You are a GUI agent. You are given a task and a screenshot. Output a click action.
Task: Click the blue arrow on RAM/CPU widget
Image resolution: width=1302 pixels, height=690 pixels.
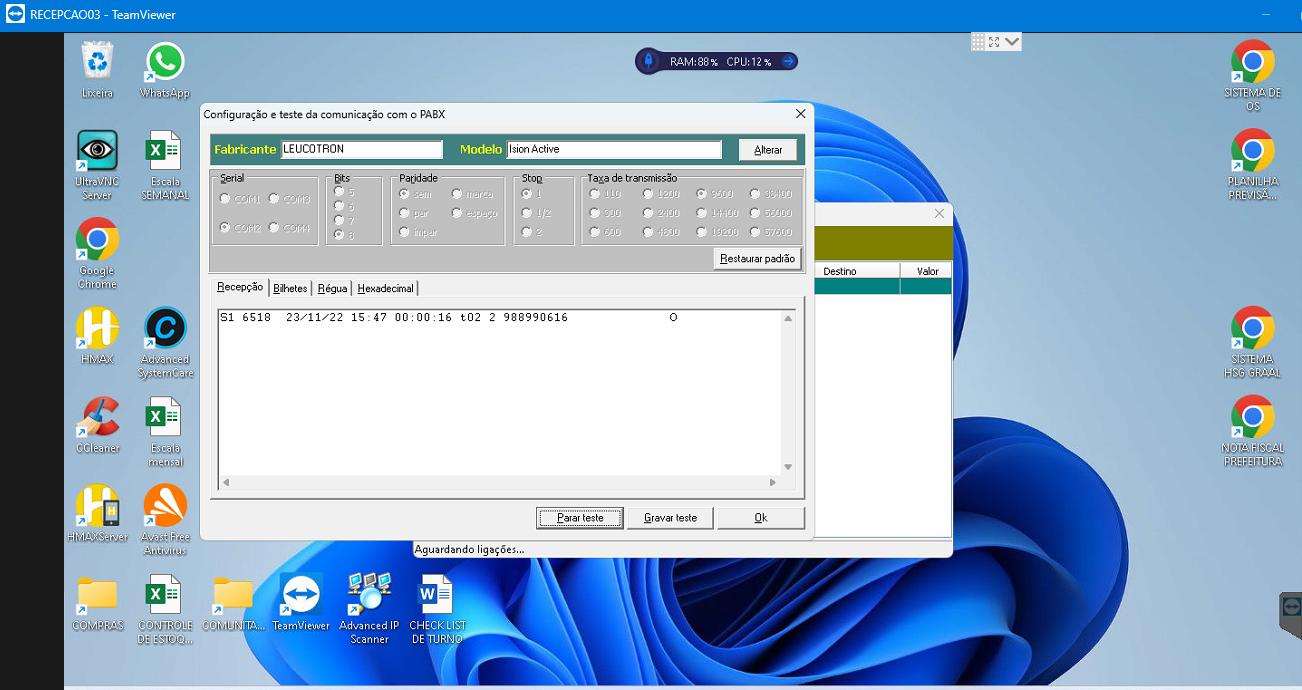coord(788,62)
